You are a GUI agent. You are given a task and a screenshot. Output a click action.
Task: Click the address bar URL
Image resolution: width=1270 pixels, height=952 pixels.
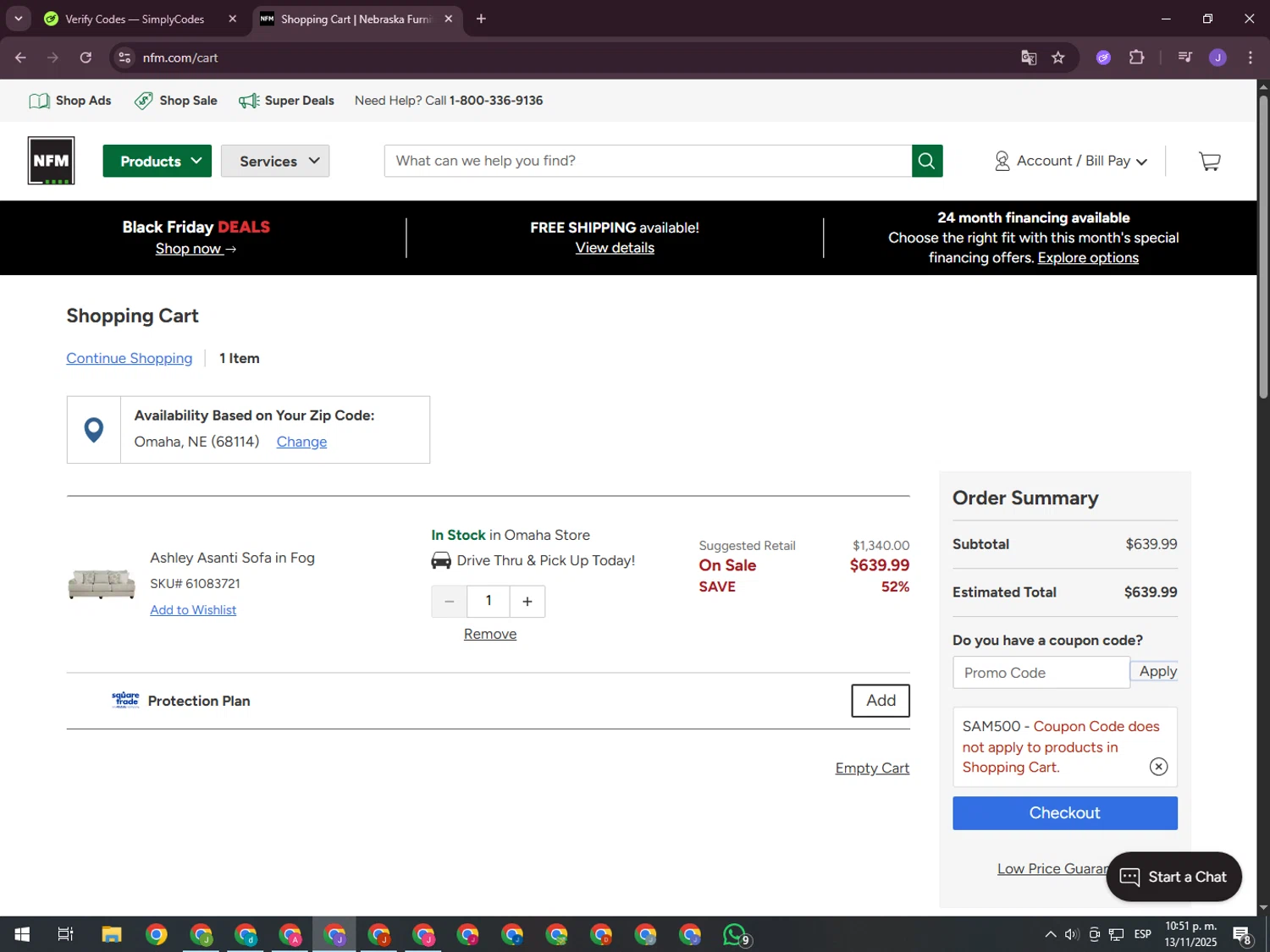(x=180, y=58)
